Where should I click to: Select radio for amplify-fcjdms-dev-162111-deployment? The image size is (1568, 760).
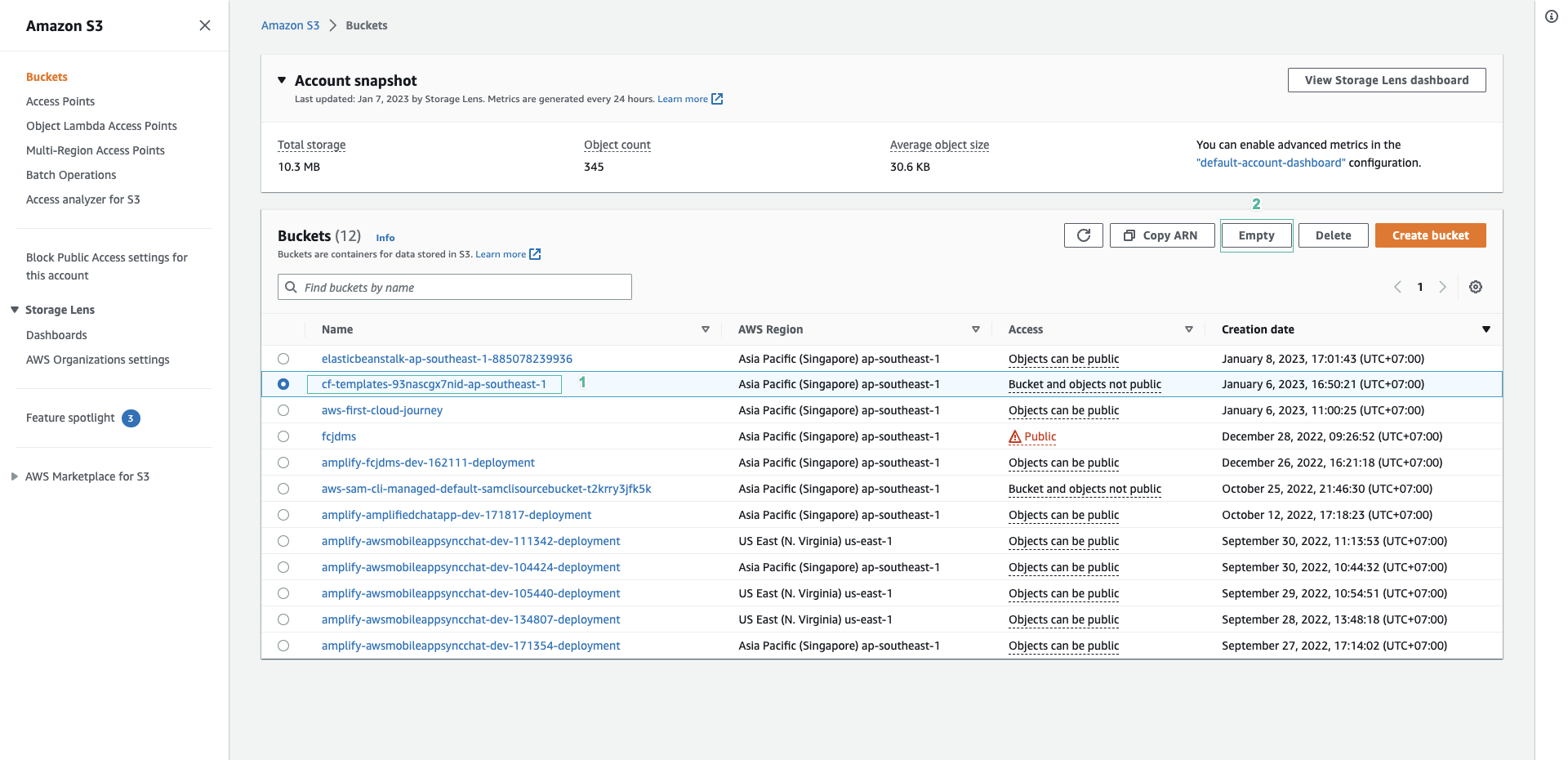click(x=283, y=463)
